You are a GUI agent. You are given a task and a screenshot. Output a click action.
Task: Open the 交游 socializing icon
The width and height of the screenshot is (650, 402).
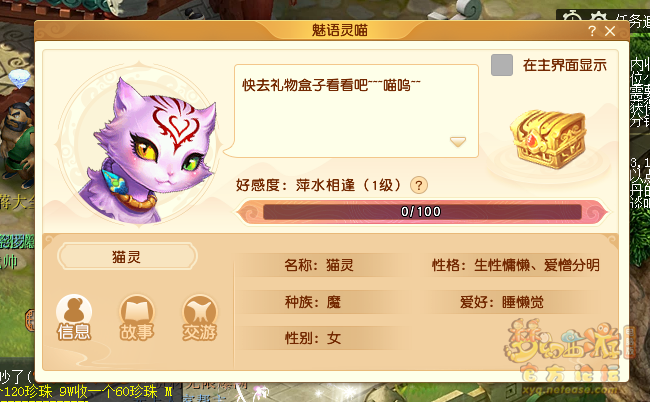pyautogui.click(x=200, y=318)
